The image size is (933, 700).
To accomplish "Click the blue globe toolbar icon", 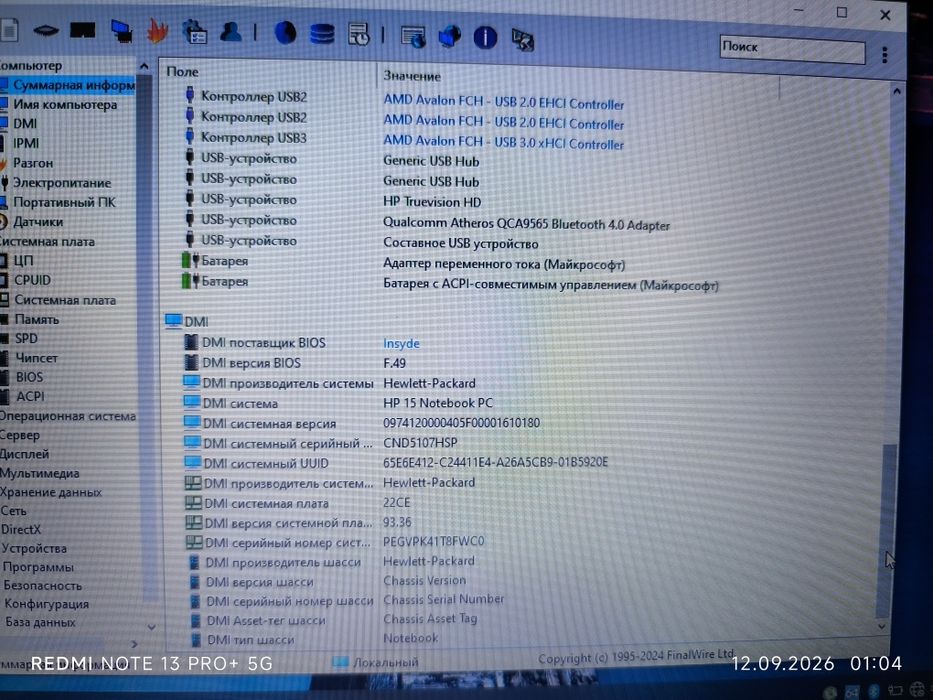I will [x=285, y=33].
